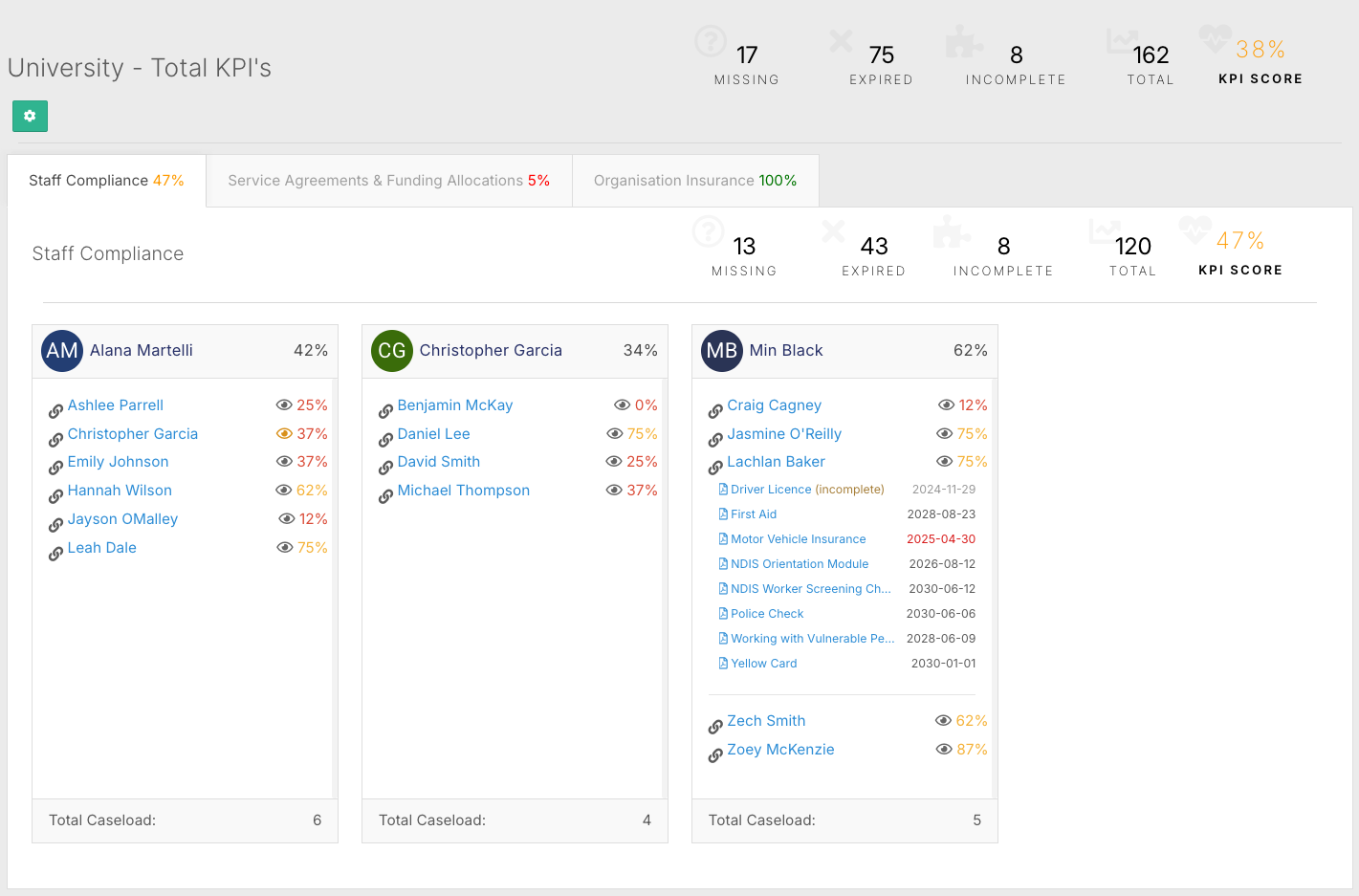Open Working with Vulnerable People document
This screenshot has height=896, width=1359.
point(813,639)
